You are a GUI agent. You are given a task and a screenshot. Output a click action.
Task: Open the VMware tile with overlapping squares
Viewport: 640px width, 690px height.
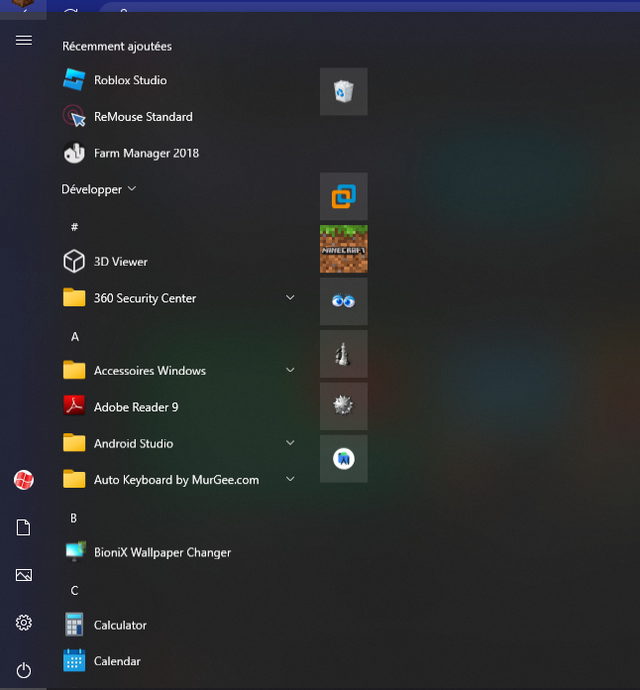pyautogui.click(x=344, y=196)
